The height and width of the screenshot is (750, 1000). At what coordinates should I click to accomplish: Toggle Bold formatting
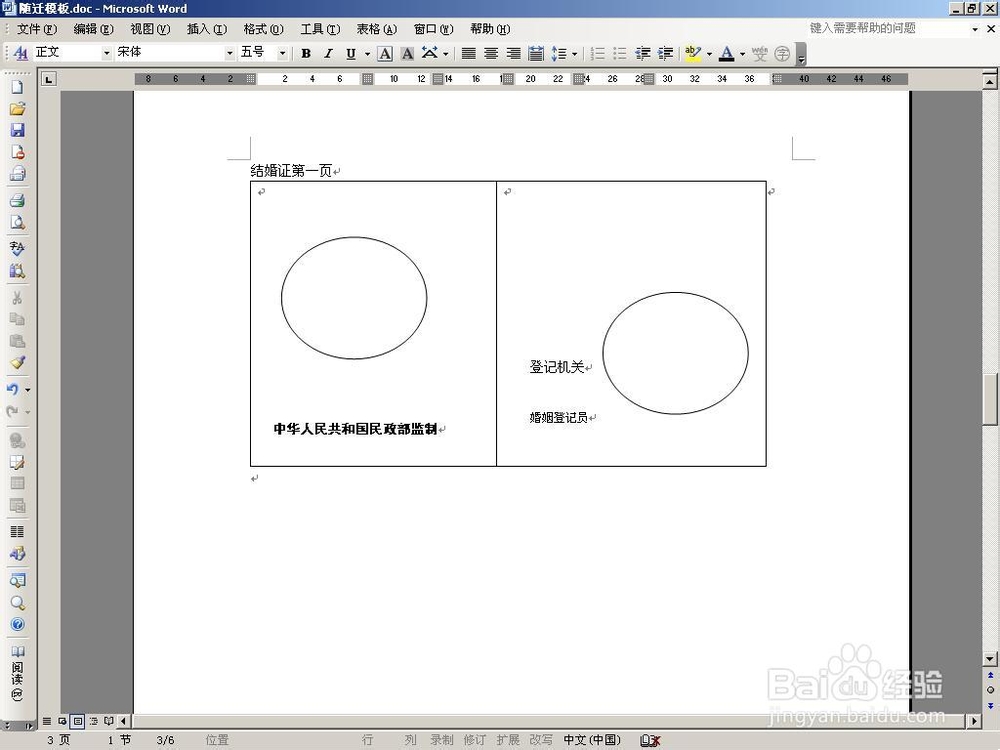pos(306,54)
